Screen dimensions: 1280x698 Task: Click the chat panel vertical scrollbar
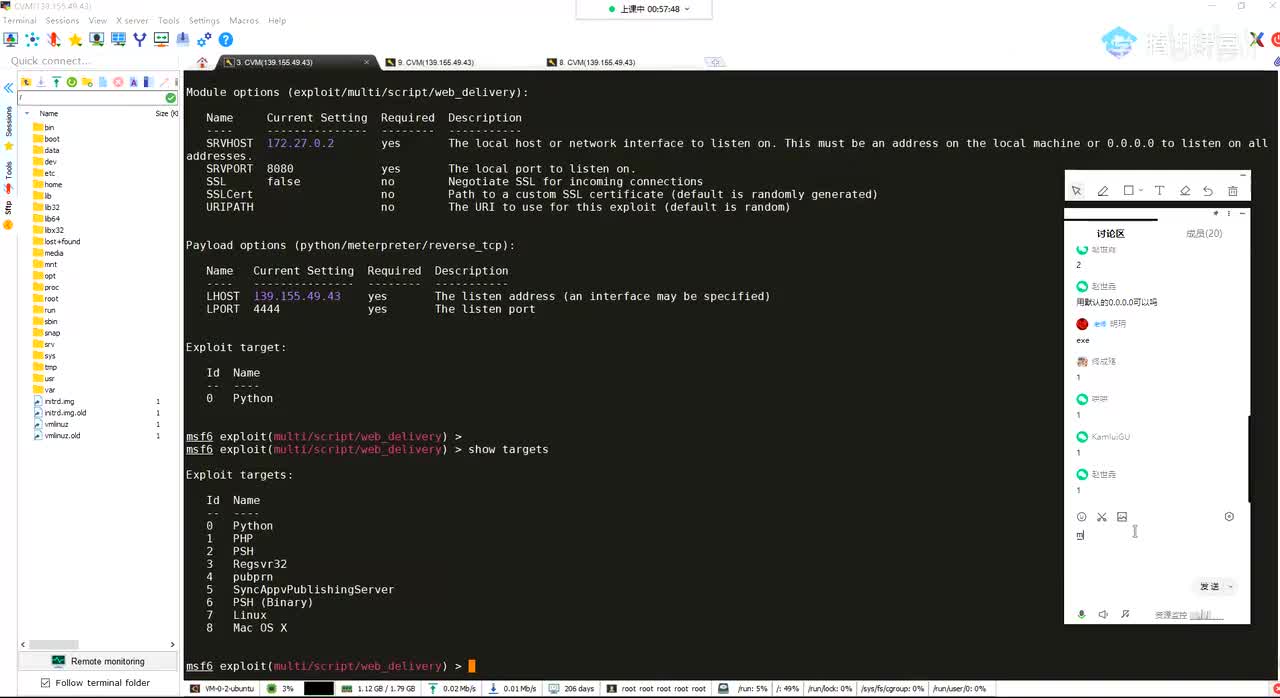pyautogui.click(x=1251, y=458)
